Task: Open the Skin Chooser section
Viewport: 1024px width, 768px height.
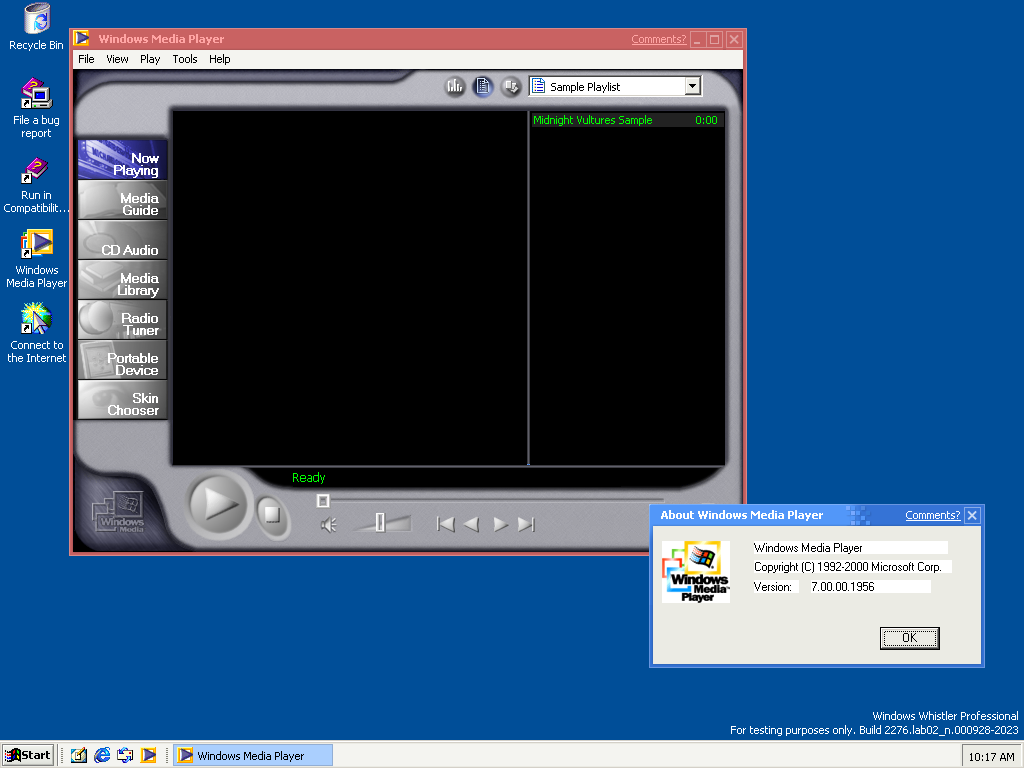Action: pyautogui.click(x=123, y=404)
